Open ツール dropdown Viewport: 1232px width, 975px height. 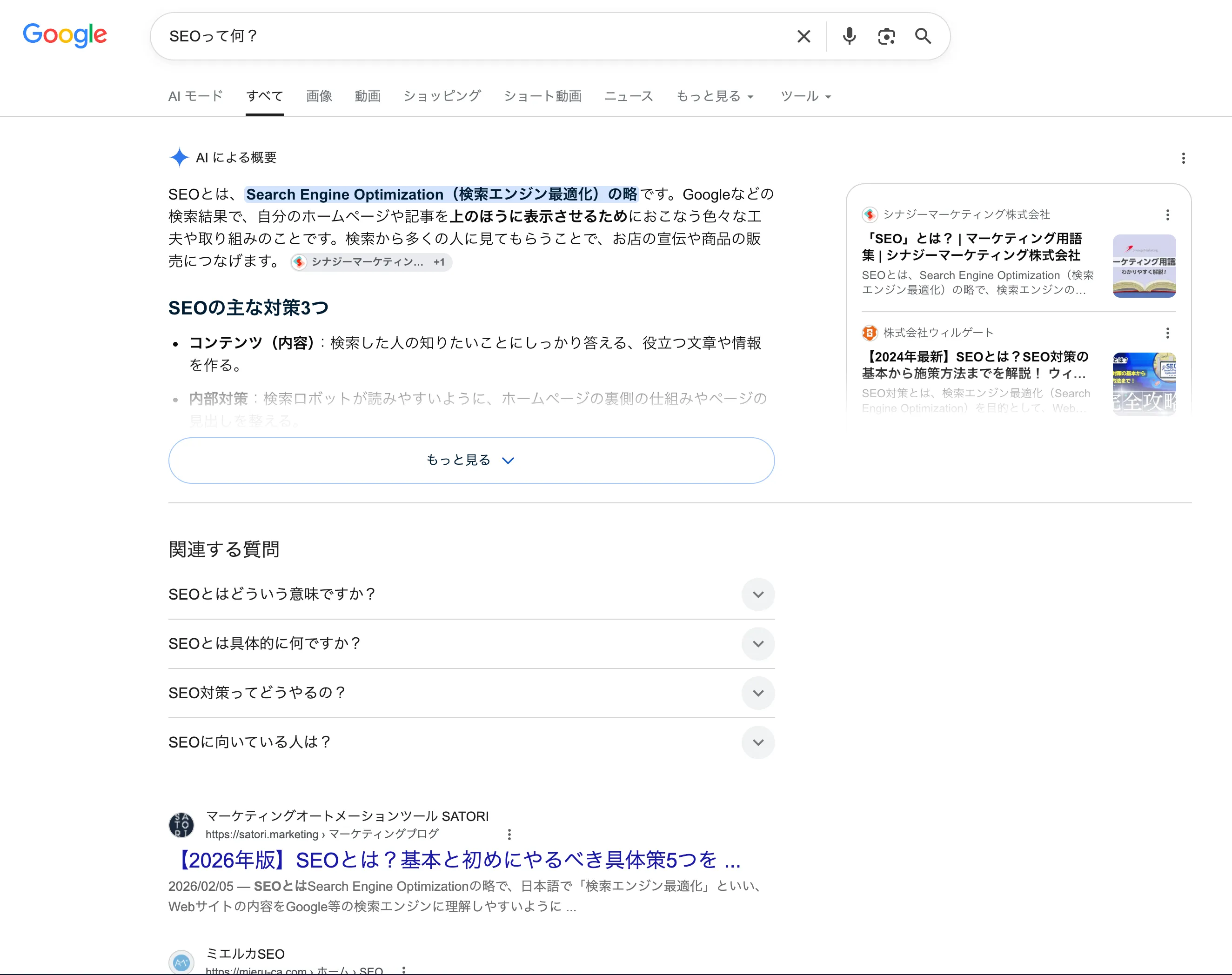tap(805, 96)
